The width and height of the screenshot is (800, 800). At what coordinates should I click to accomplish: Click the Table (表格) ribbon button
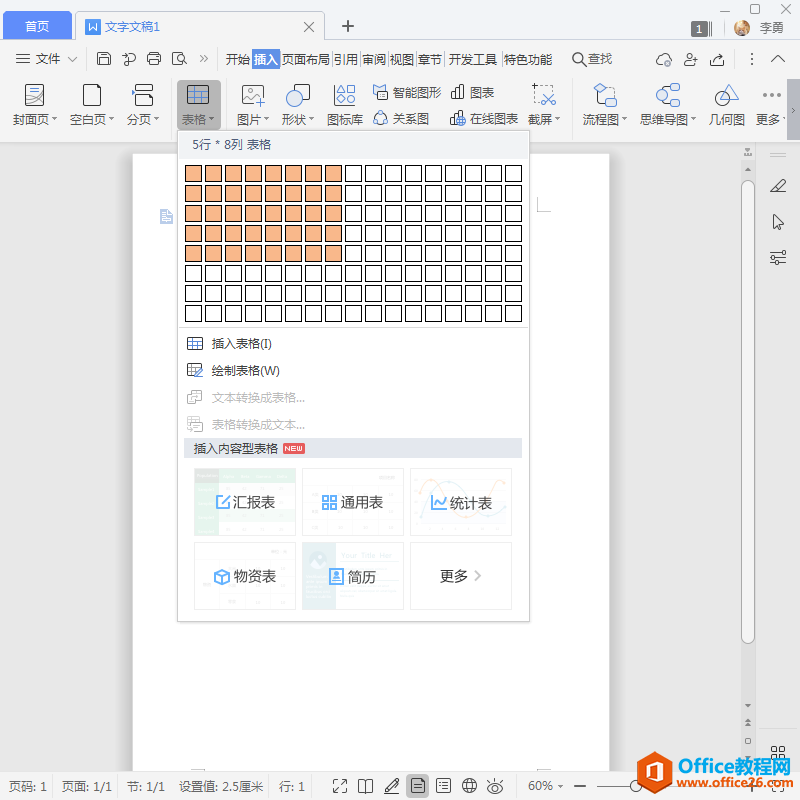click(198, 105)
